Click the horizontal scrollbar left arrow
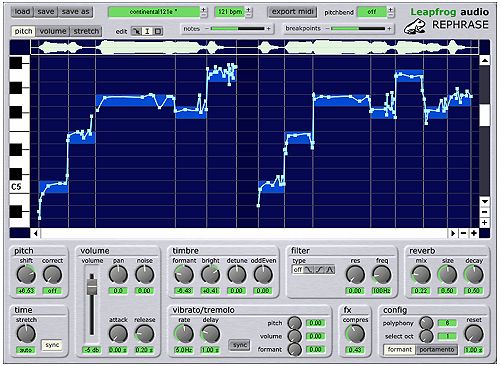The height and width of the screenshot is (366, 500). coord(36,233)
